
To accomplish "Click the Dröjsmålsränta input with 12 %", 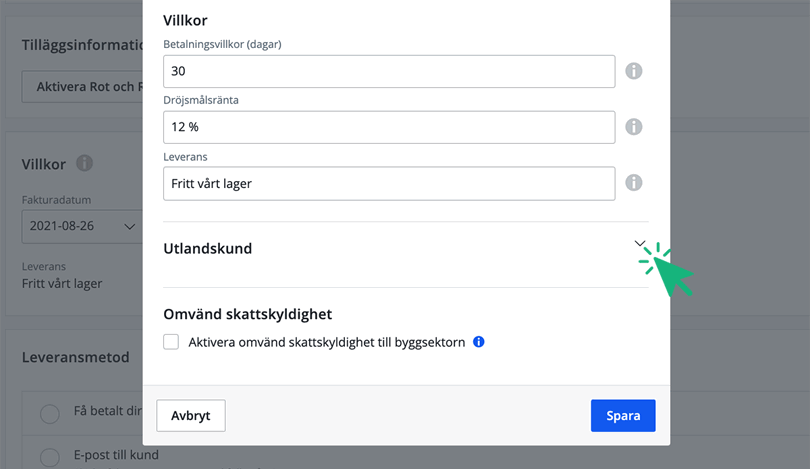I will (389, 127).
